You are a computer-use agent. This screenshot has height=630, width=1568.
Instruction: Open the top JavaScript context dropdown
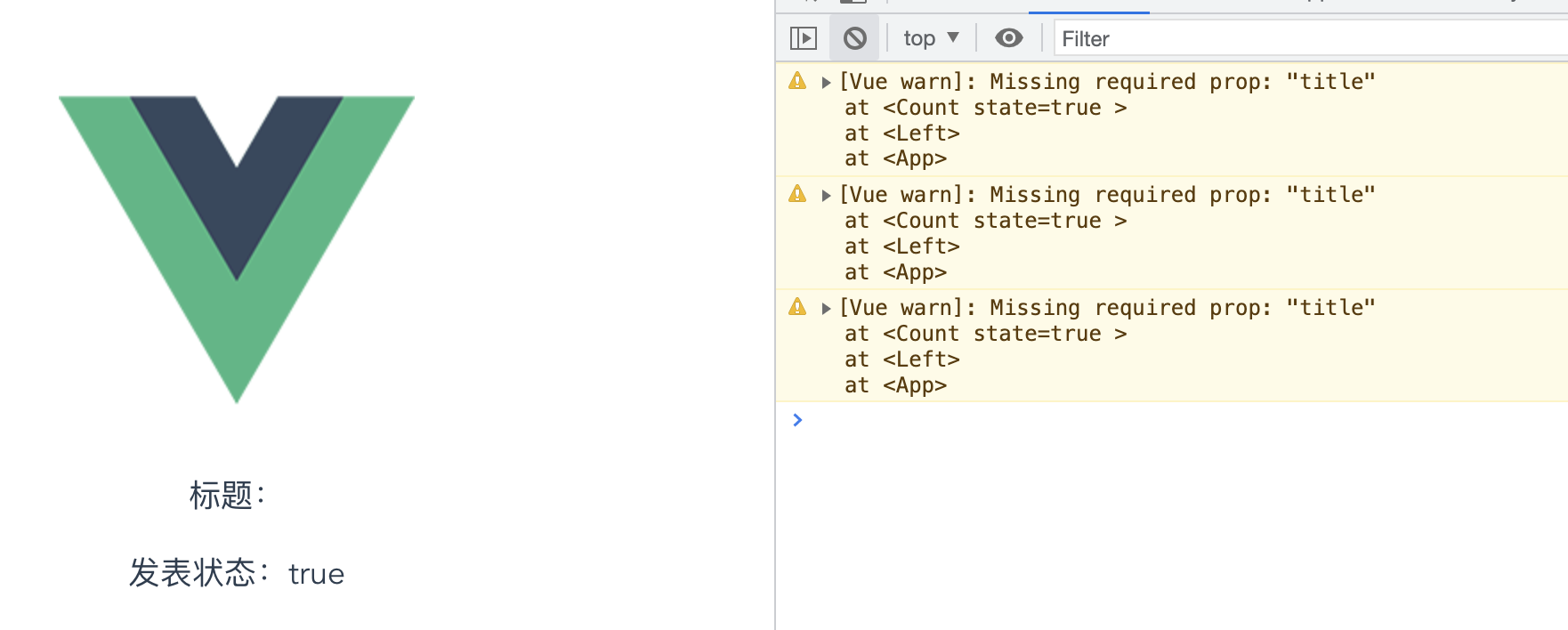pos(931,38)
